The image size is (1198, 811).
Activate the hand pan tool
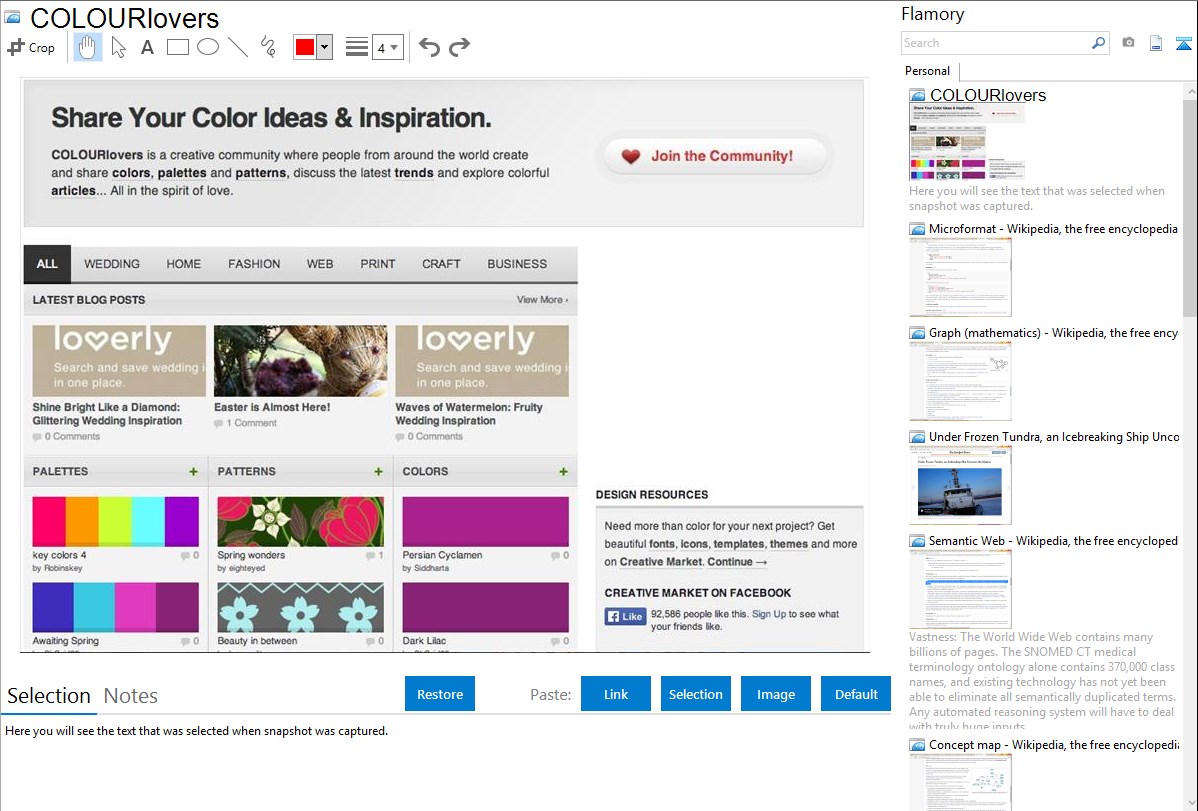[x=88, y=47]
